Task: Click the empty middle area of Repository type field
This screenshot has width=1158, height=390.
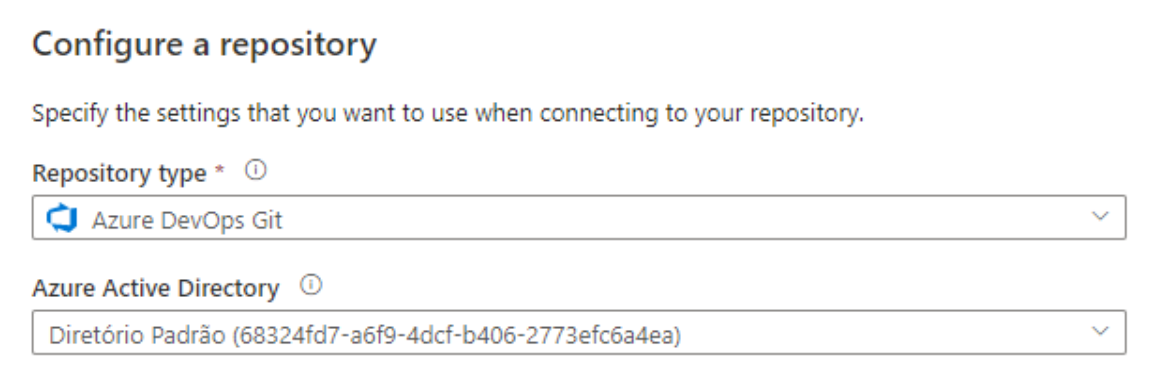Action: 665,217
